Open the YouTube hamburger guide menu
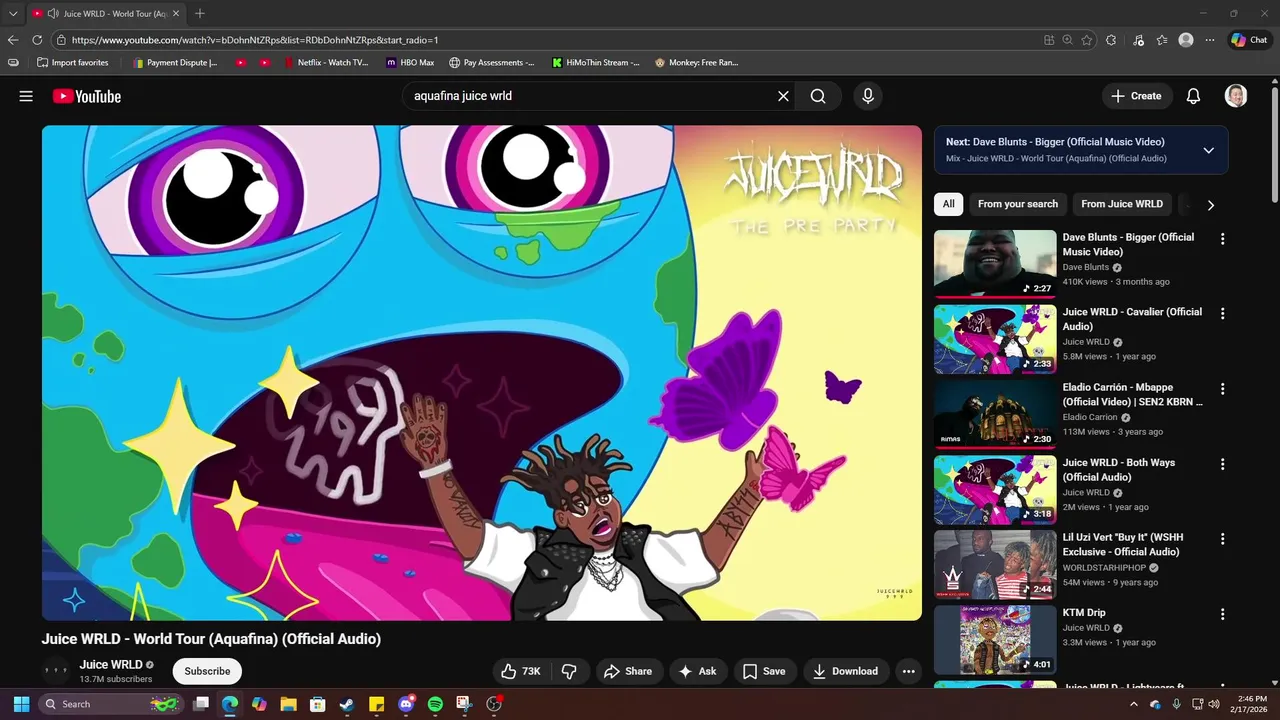Viewport: 1280px width, 720px height. coord(26,96)
